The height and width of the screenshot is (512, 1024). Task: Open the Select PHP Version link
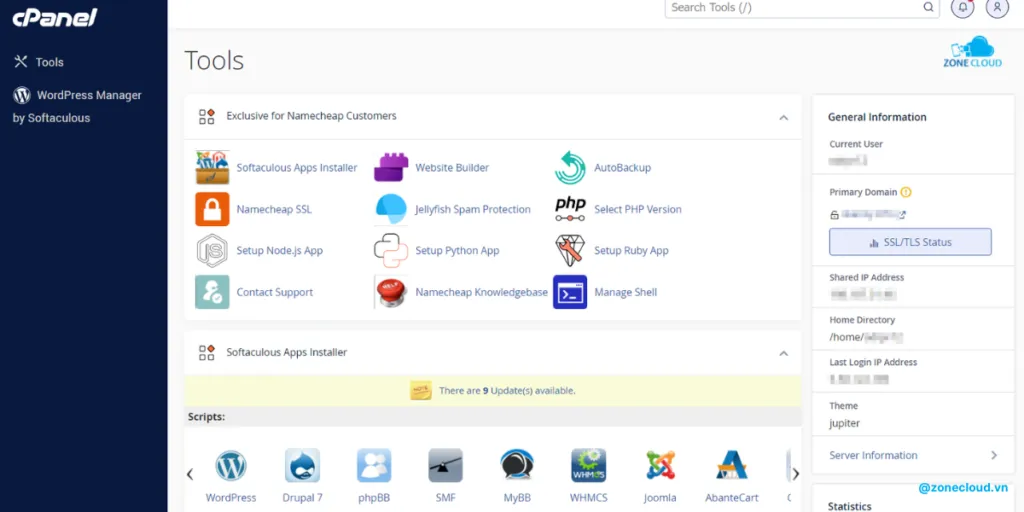pos(638,209)
